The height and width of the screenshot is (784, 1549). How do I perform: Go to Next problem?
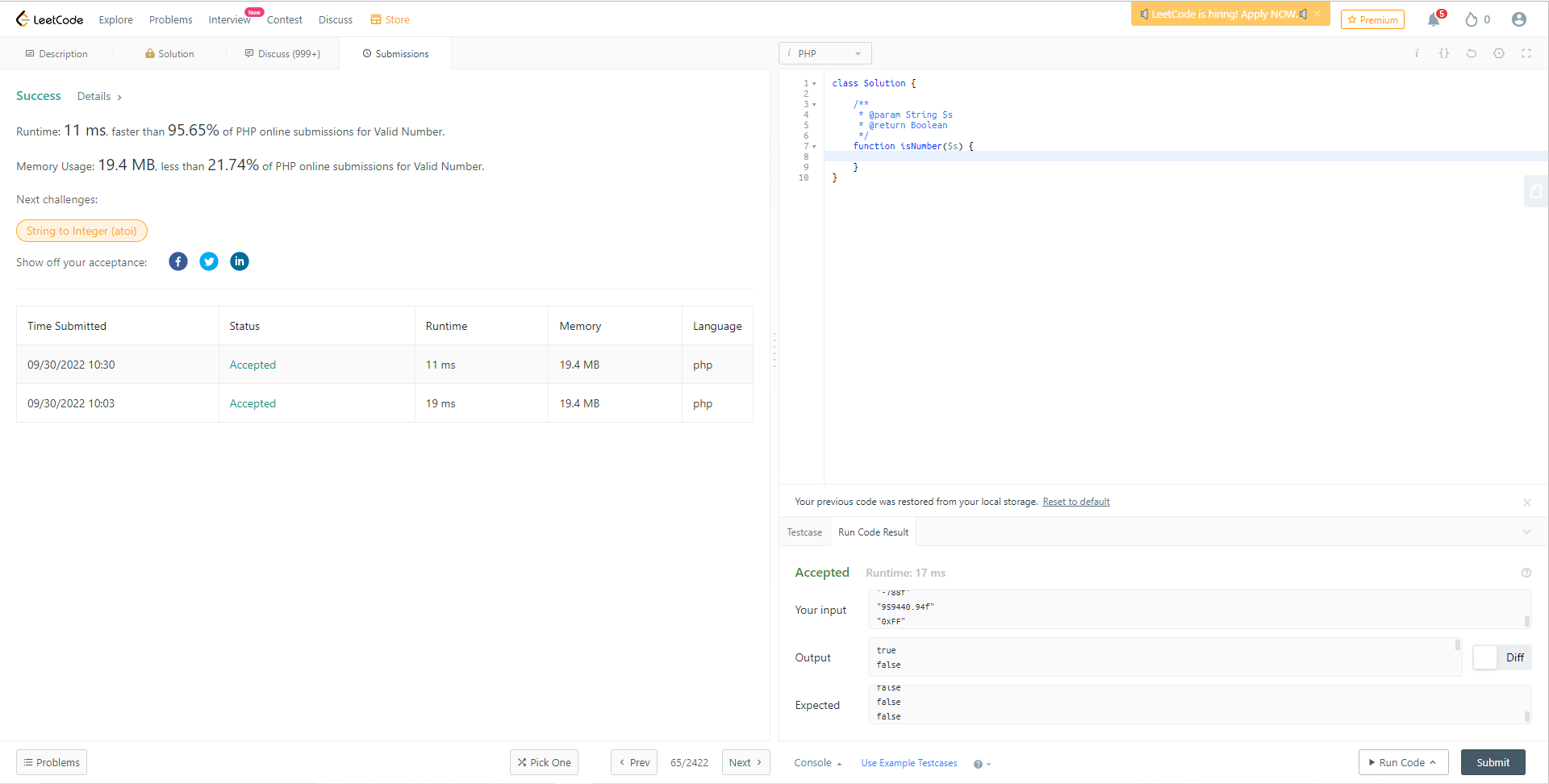[745, 762]
